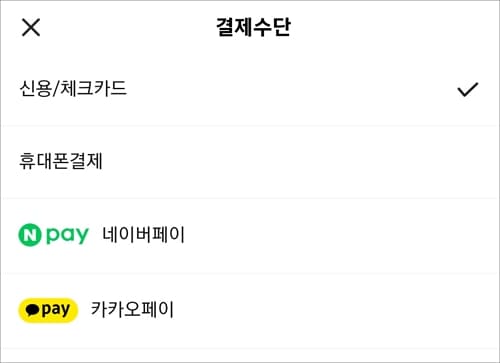Select 휴대폰결제 payment option
The height and width of the screenshot is (363, 500).
click(x=250, y=162)
